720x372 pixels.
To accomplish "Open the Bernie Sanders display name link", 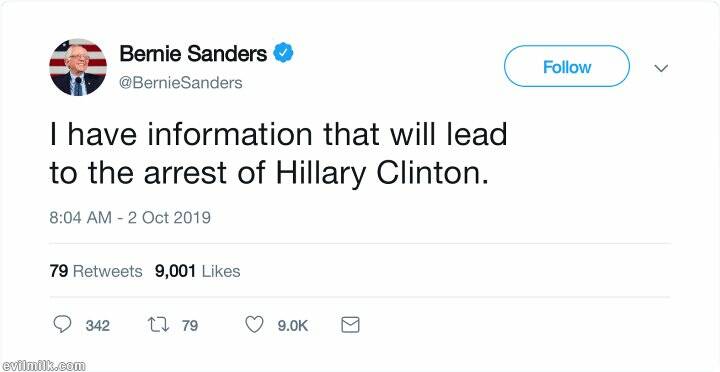I will coord(193,54).
